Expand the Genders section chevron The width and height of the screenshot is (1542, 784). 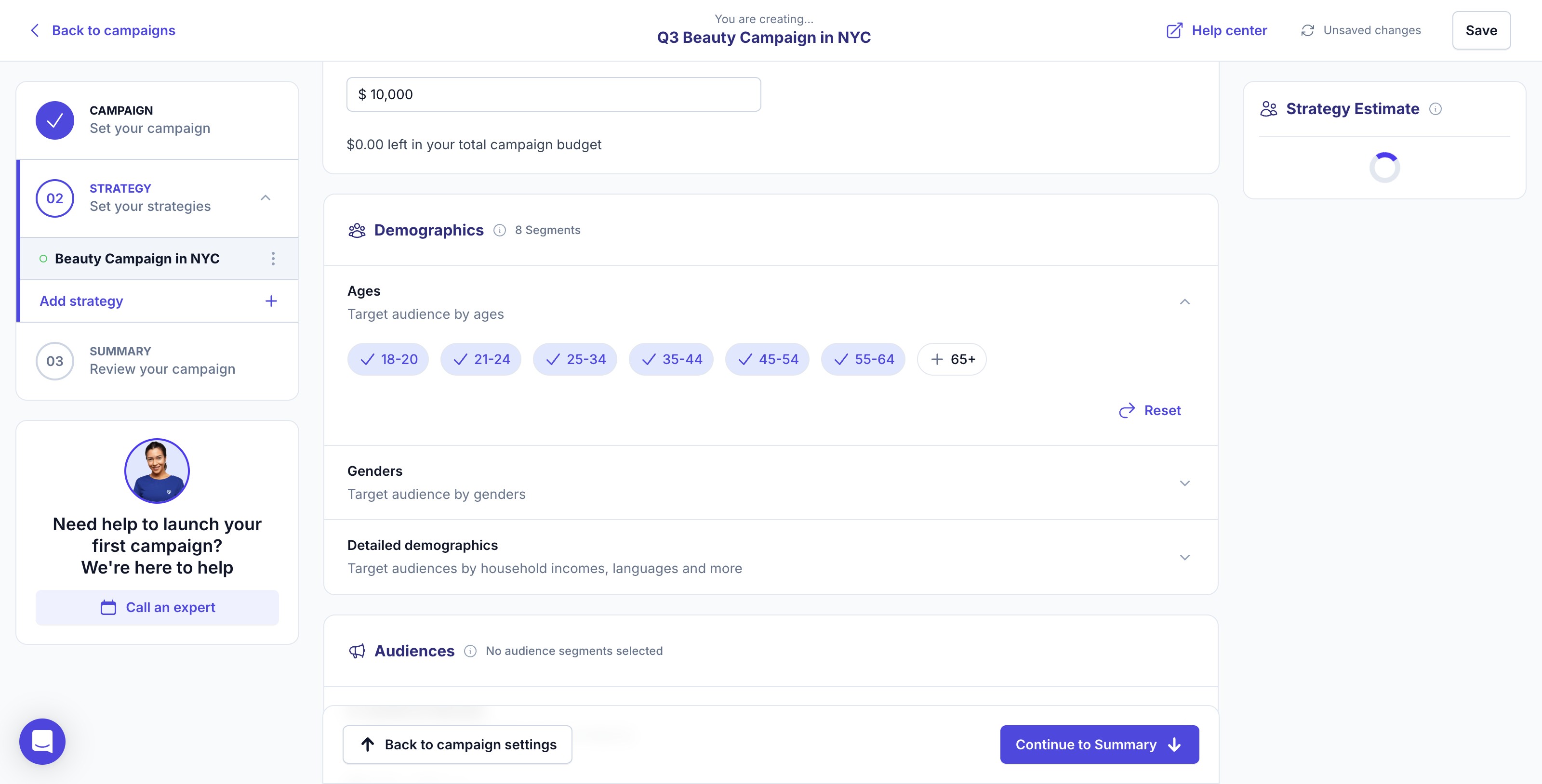click(x=1184, y=483)
